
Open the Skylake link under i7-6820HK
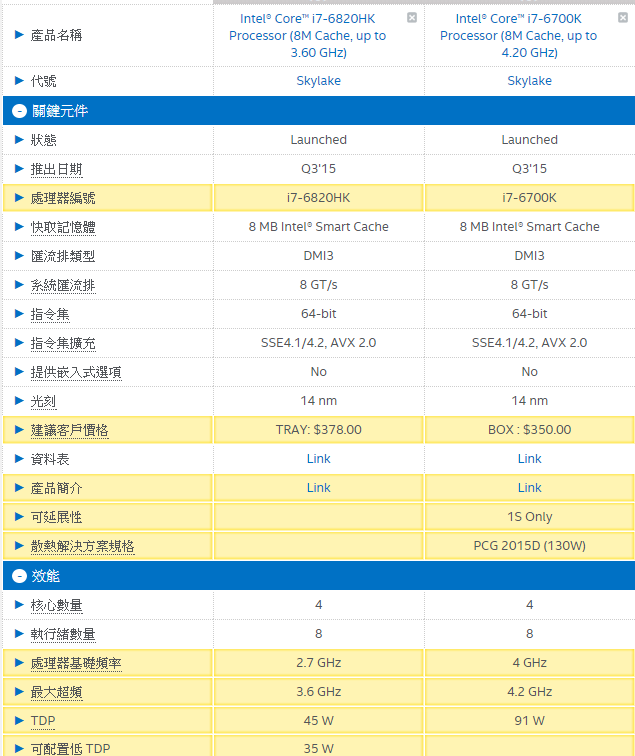tap(318, 81)
